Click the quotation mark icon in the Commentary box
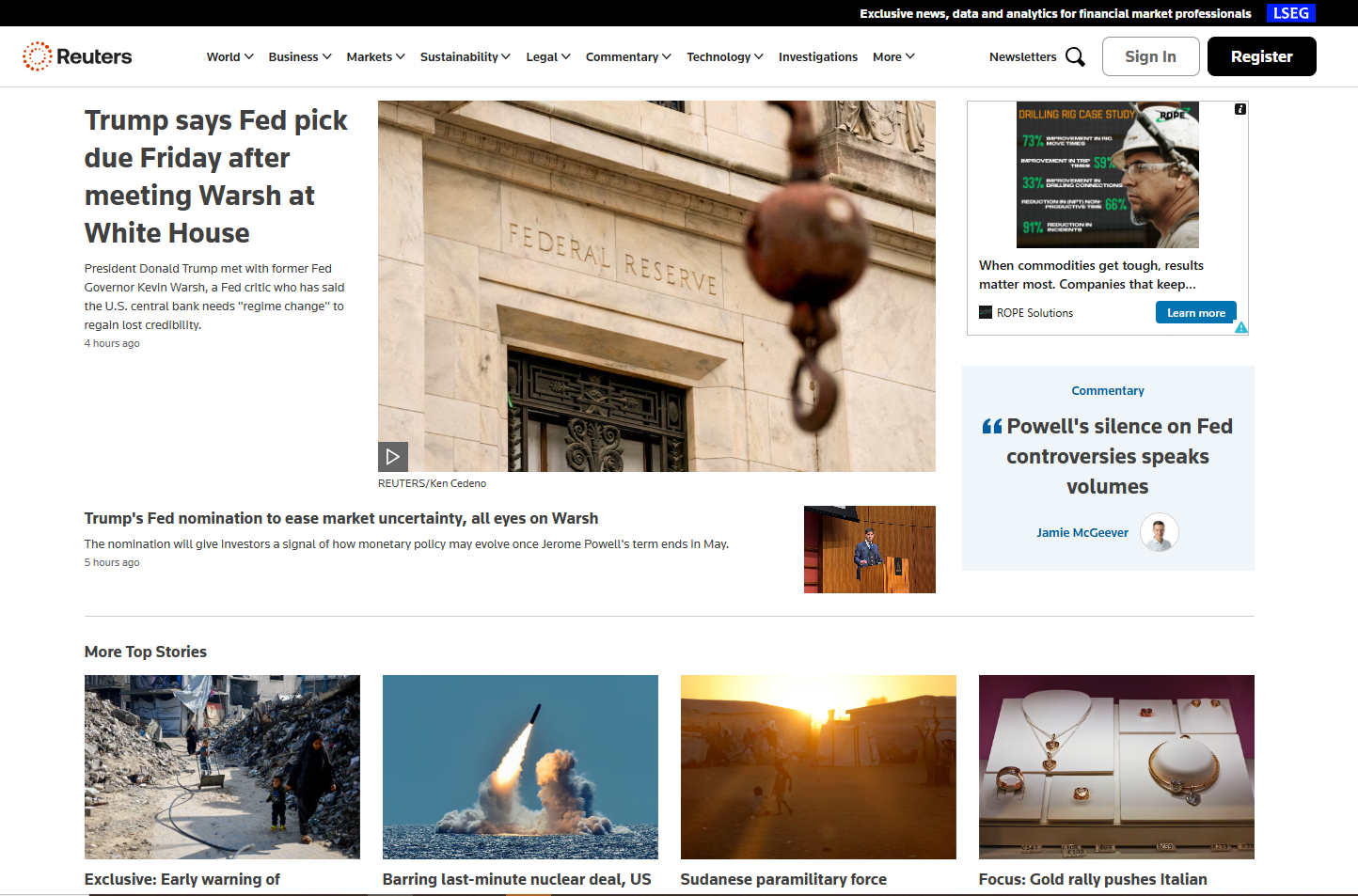The width and height of the screenshot is (1358, 896). pos(993,425)
